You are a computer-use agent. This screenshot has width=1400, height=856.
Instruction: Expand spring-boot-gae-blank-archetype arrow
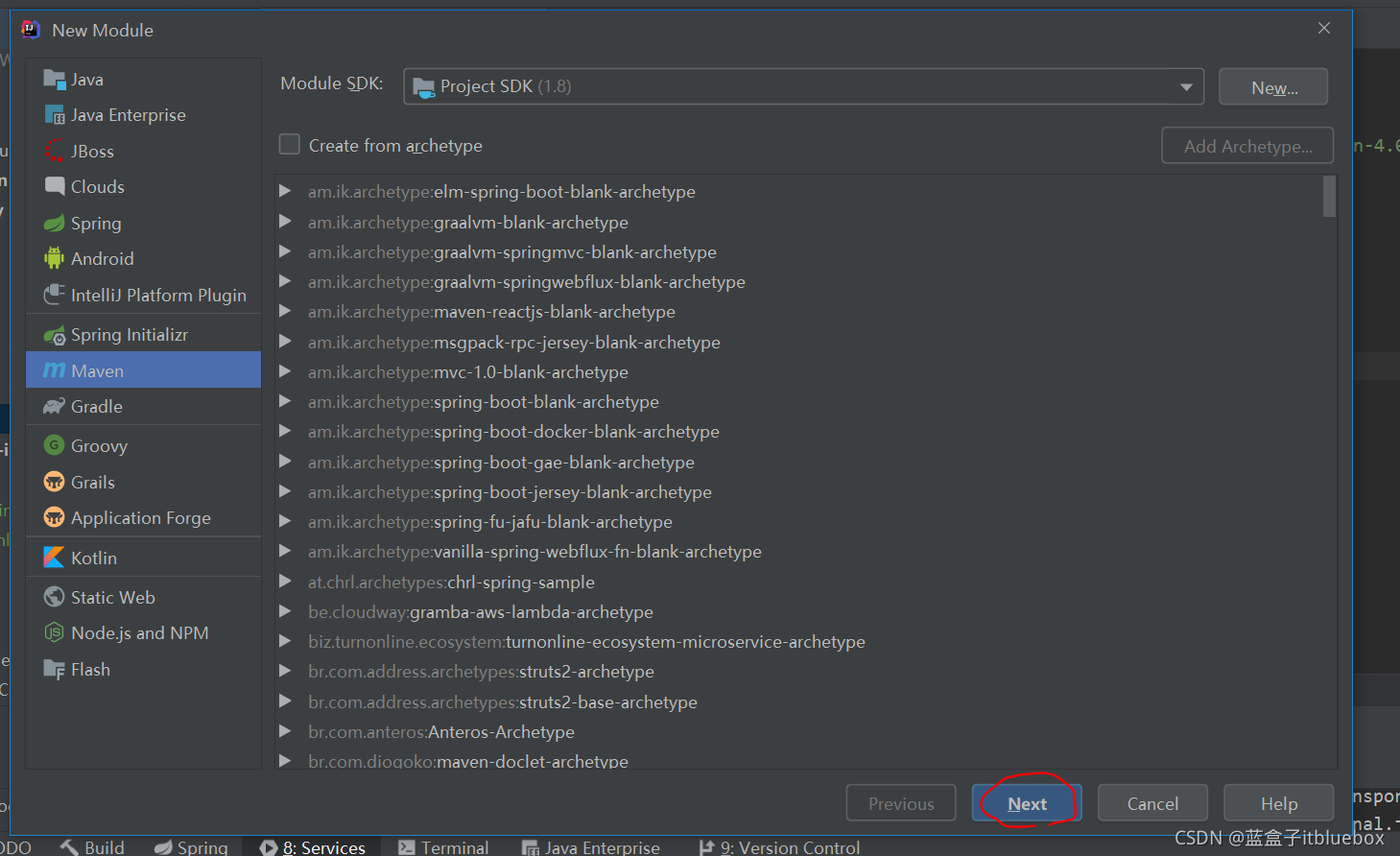pos(285,462)
